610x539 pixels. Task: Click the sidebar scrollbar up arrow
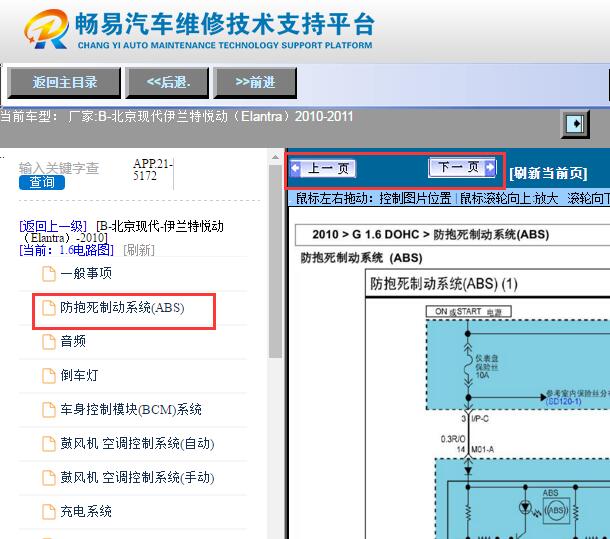275,158
